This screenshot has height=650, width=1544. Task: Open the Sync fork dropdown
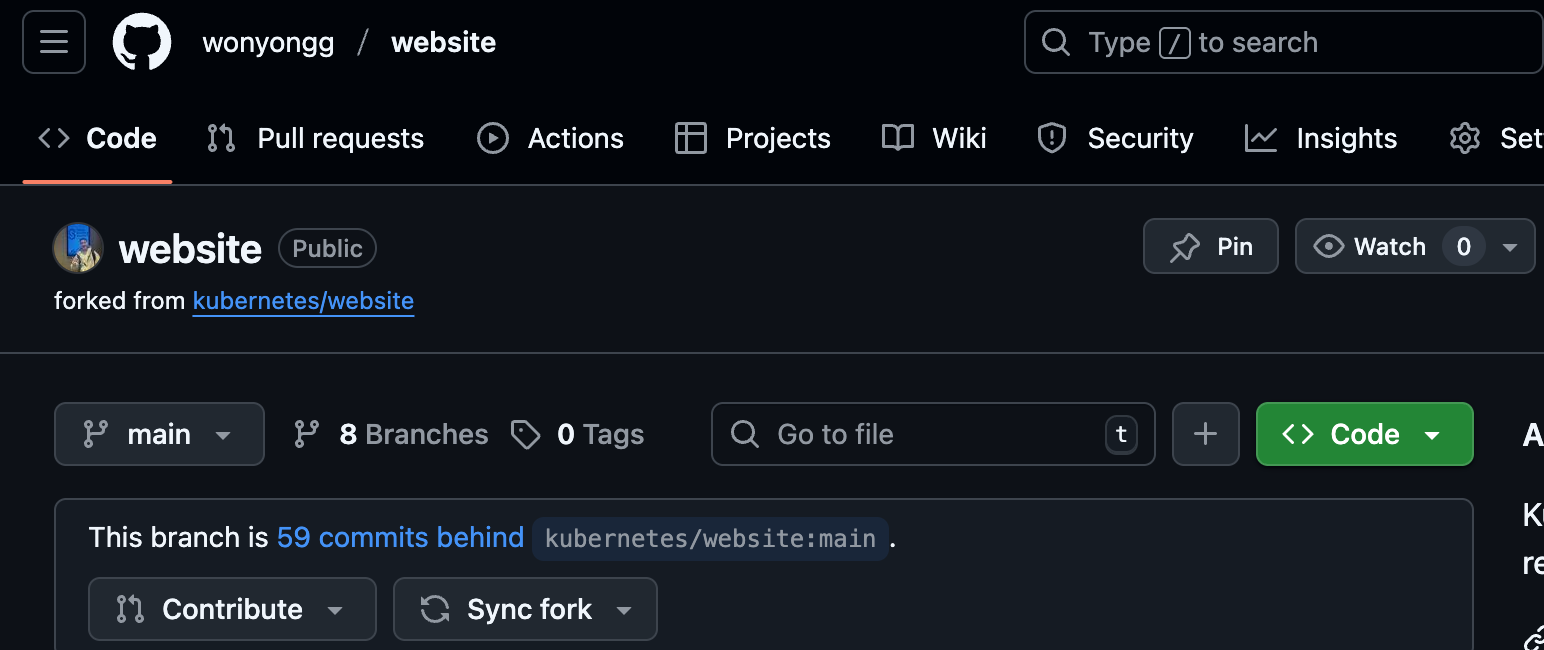(525, 609)
